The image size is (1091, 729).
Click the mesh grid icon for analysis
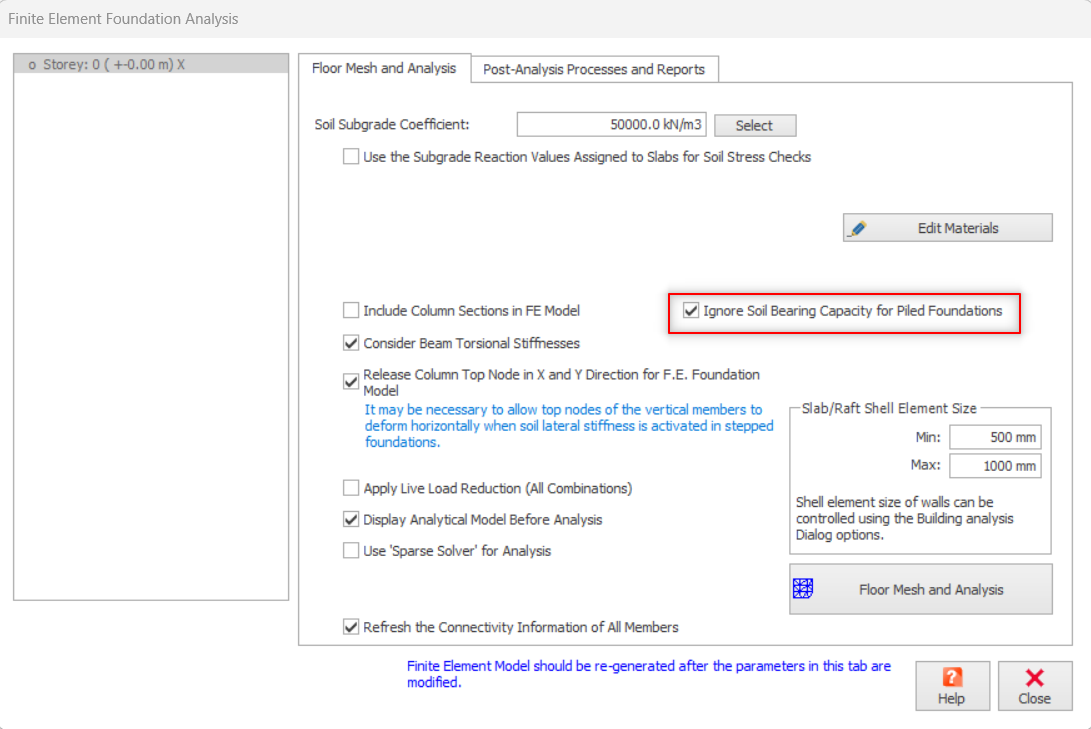[801, 589]
